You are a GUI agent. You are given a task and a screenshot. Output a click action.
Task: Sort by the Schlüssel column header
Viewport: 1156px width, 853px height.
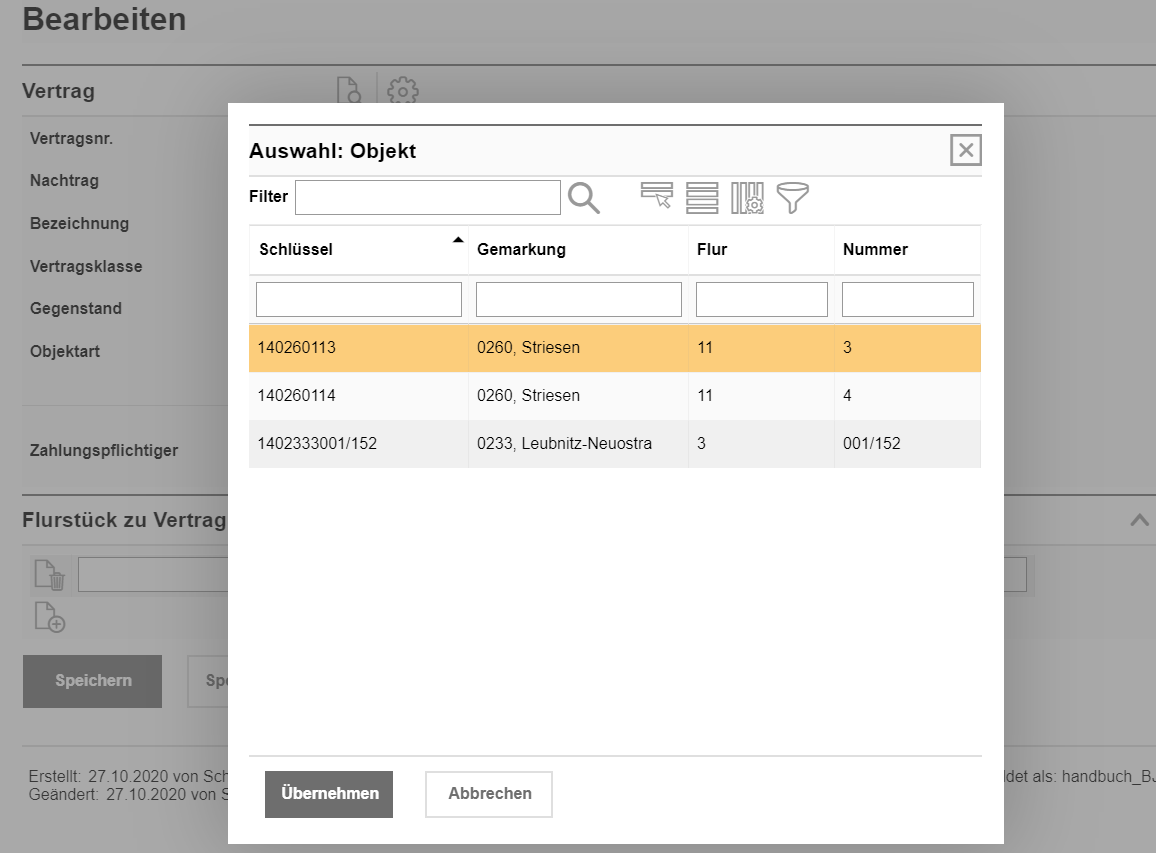[x=296, y=250]
